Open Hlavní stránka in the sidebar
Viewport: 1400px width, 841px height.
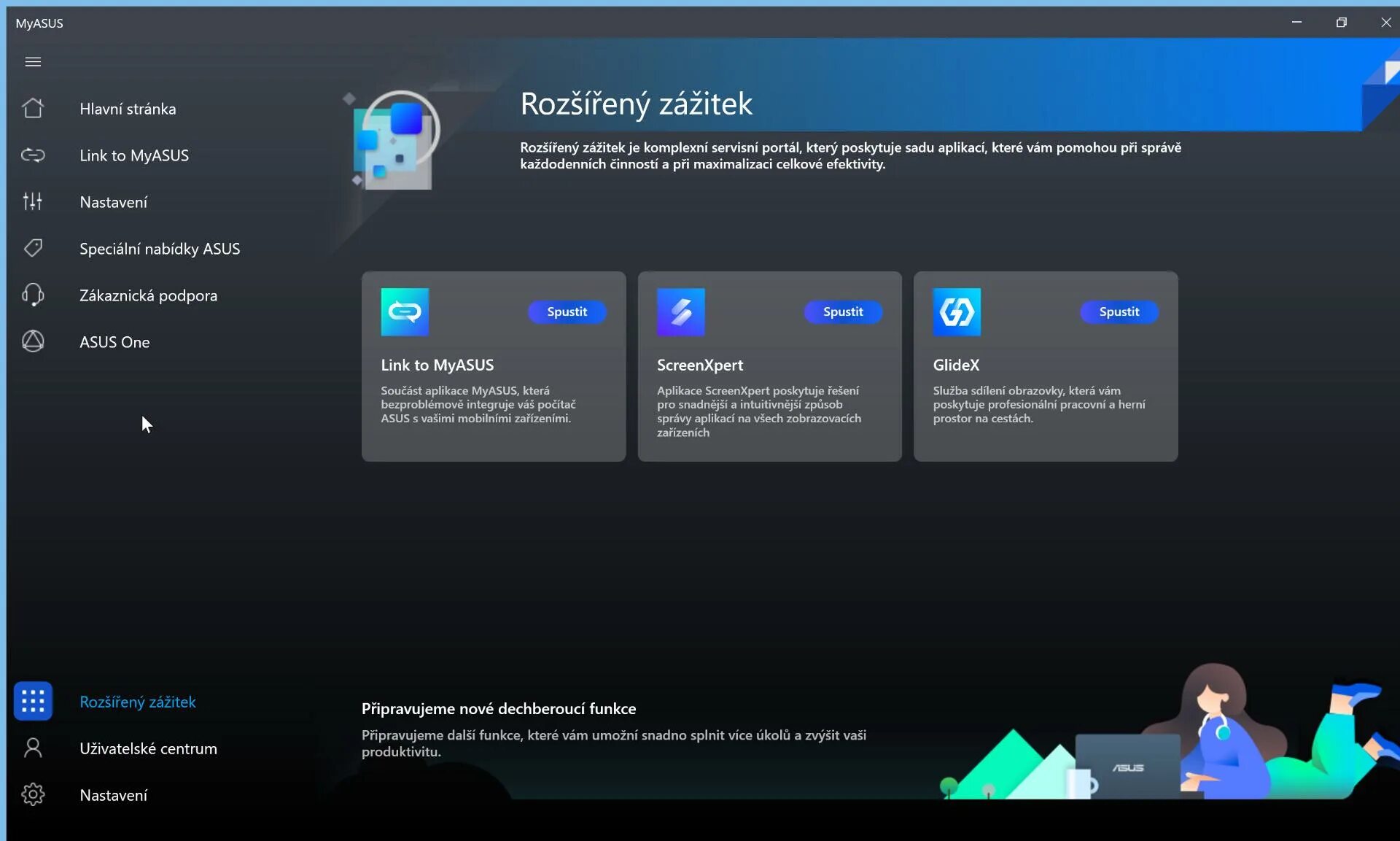click(x=128, y=109)
